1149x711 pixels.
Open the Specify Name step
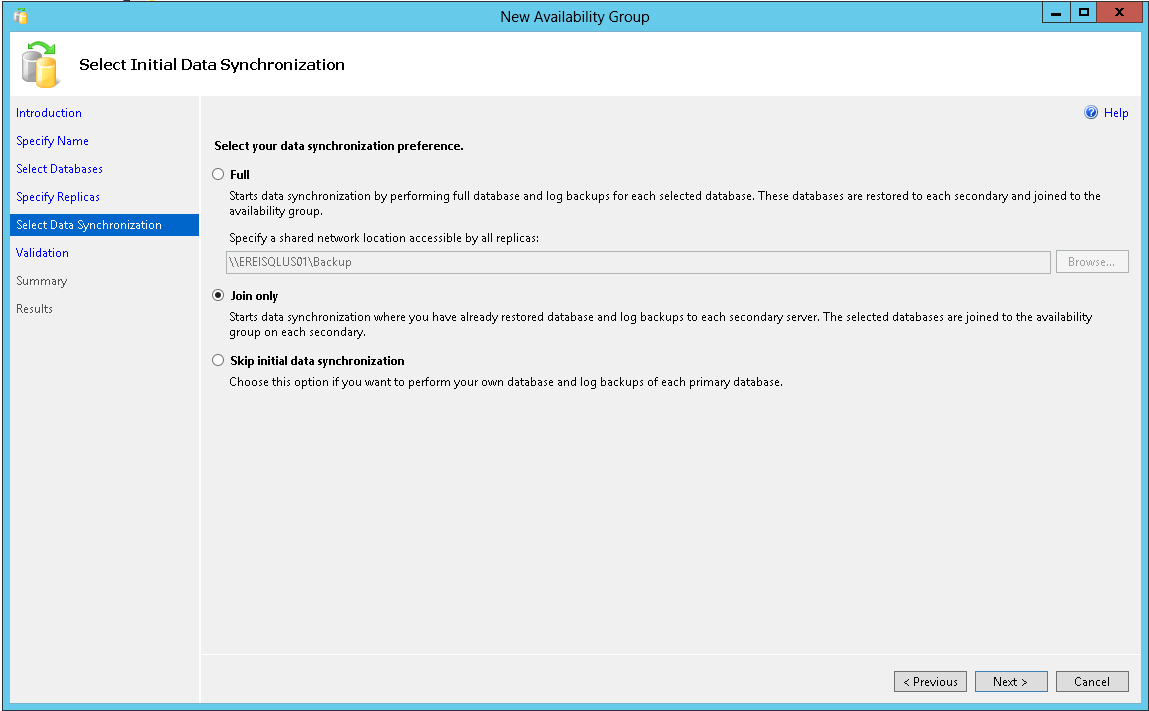pos(52,140)
